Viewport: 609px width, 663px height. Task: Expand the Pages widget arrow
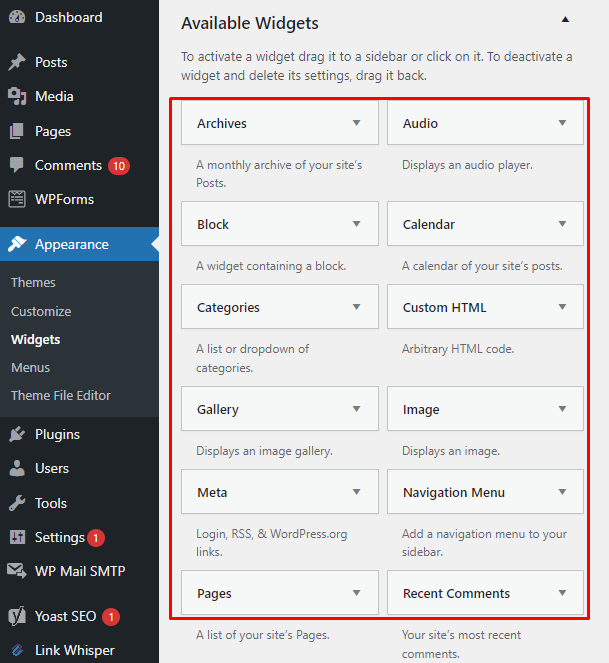tap(357, 593)
